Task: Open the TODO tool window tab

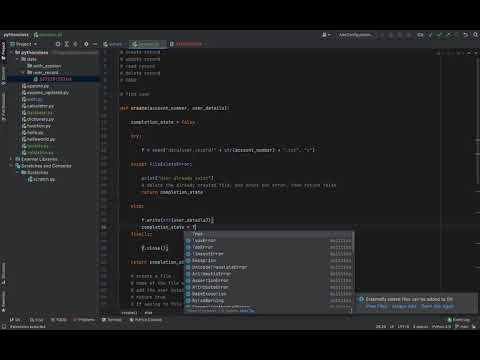Action: tap(59, 320)
